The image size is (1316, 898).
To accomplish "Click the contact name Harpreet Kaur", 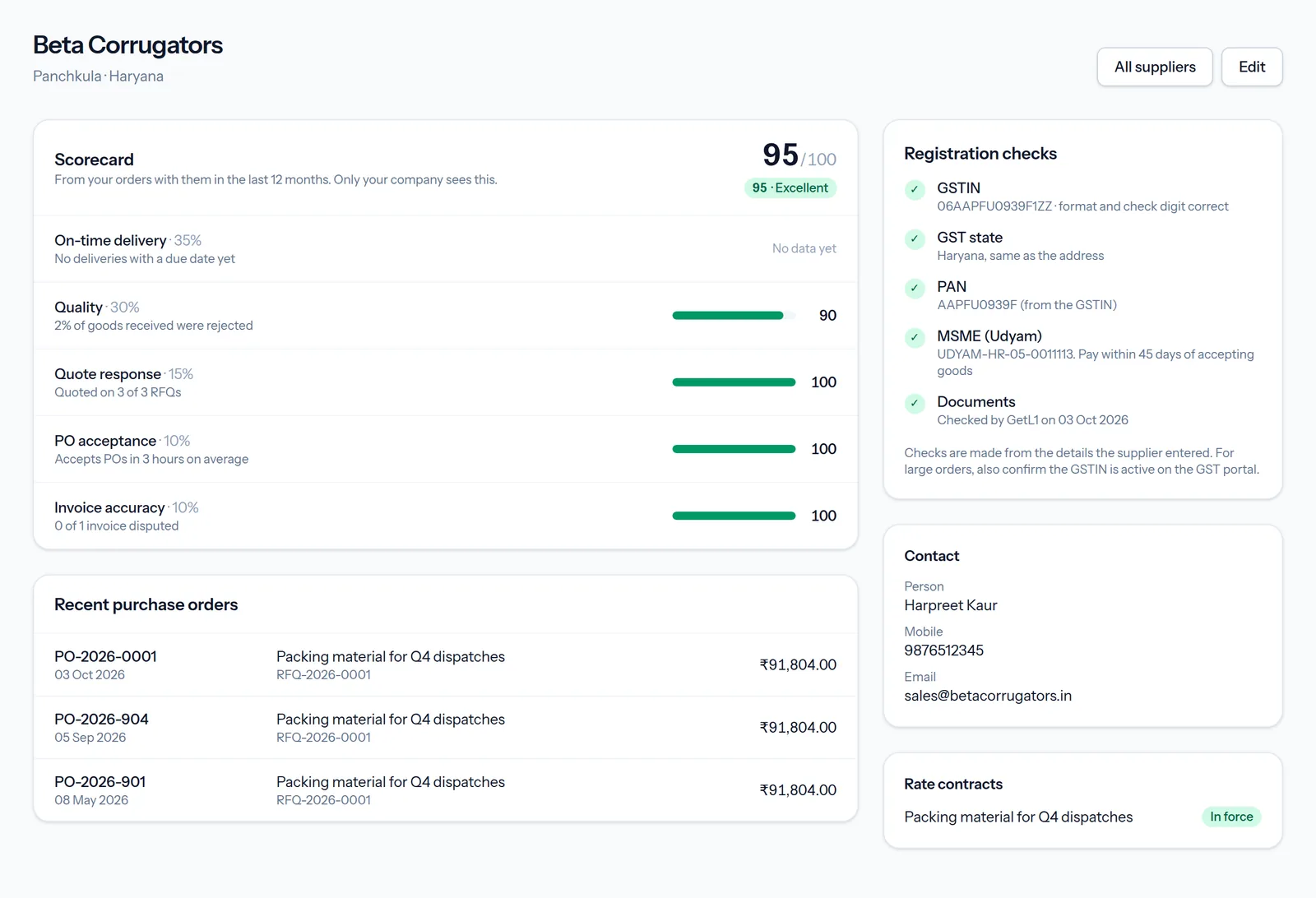I will pos(950,605).
